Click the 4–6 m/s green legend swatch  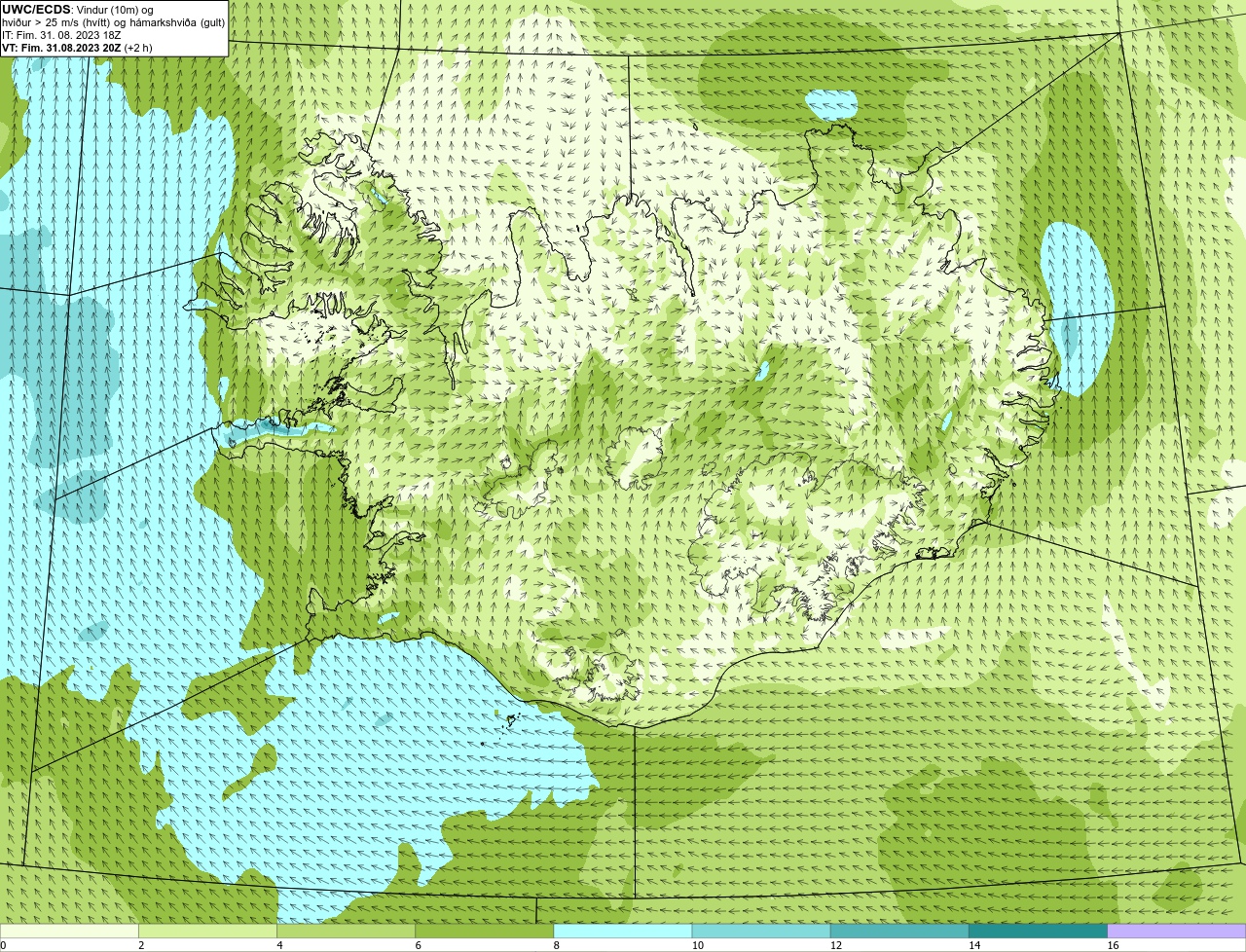[x=346, y=931]
